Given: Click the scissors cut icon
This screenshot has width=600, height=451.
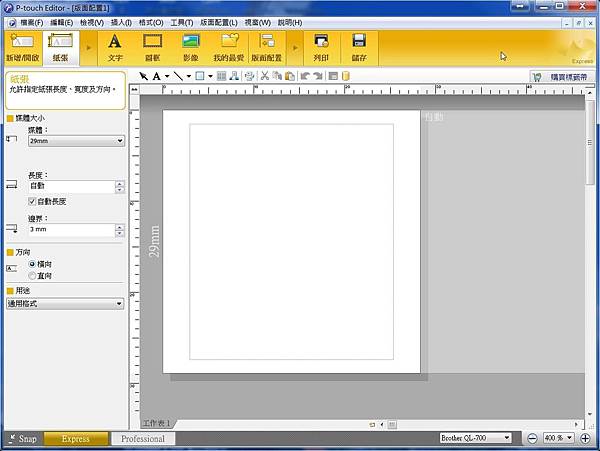Looking at the screenshot, I should point(264,76).
